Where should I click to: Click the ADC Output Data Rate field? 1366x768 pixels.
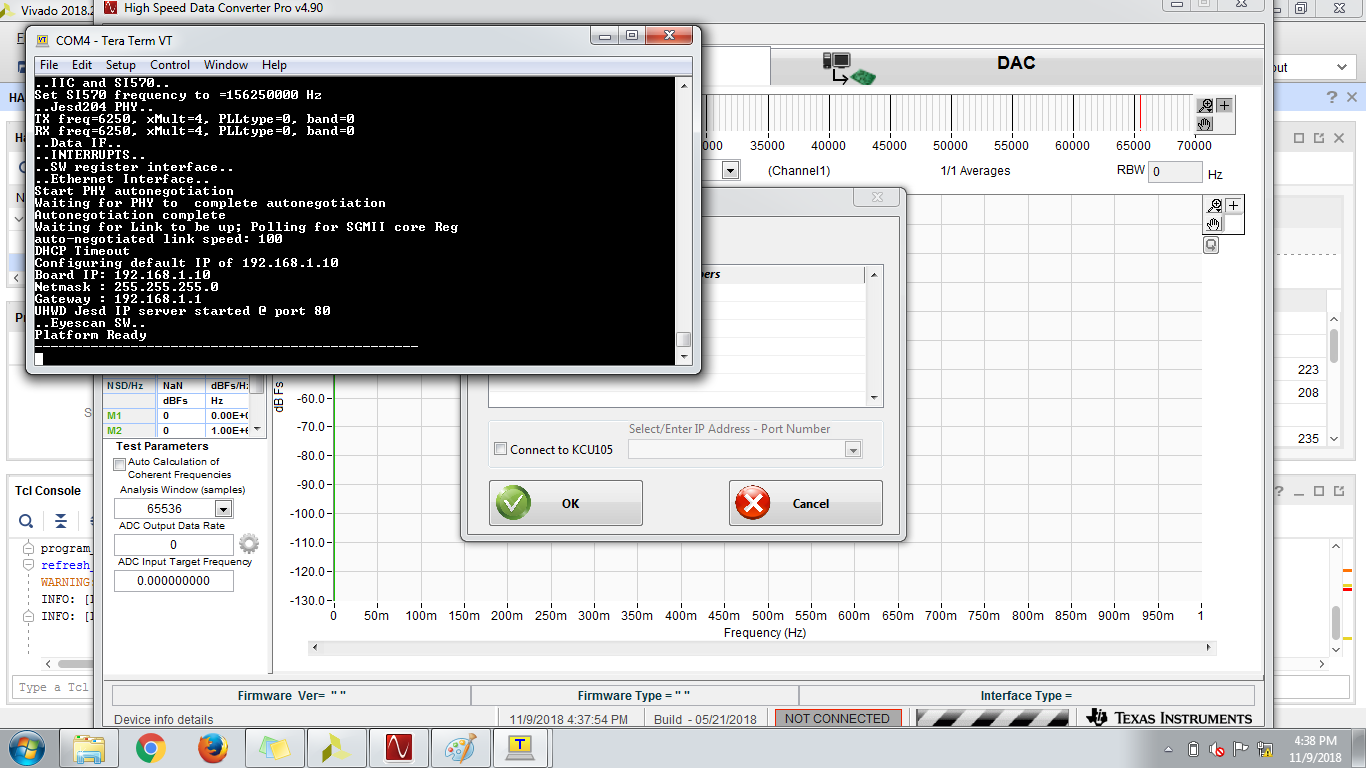point(174,545)
